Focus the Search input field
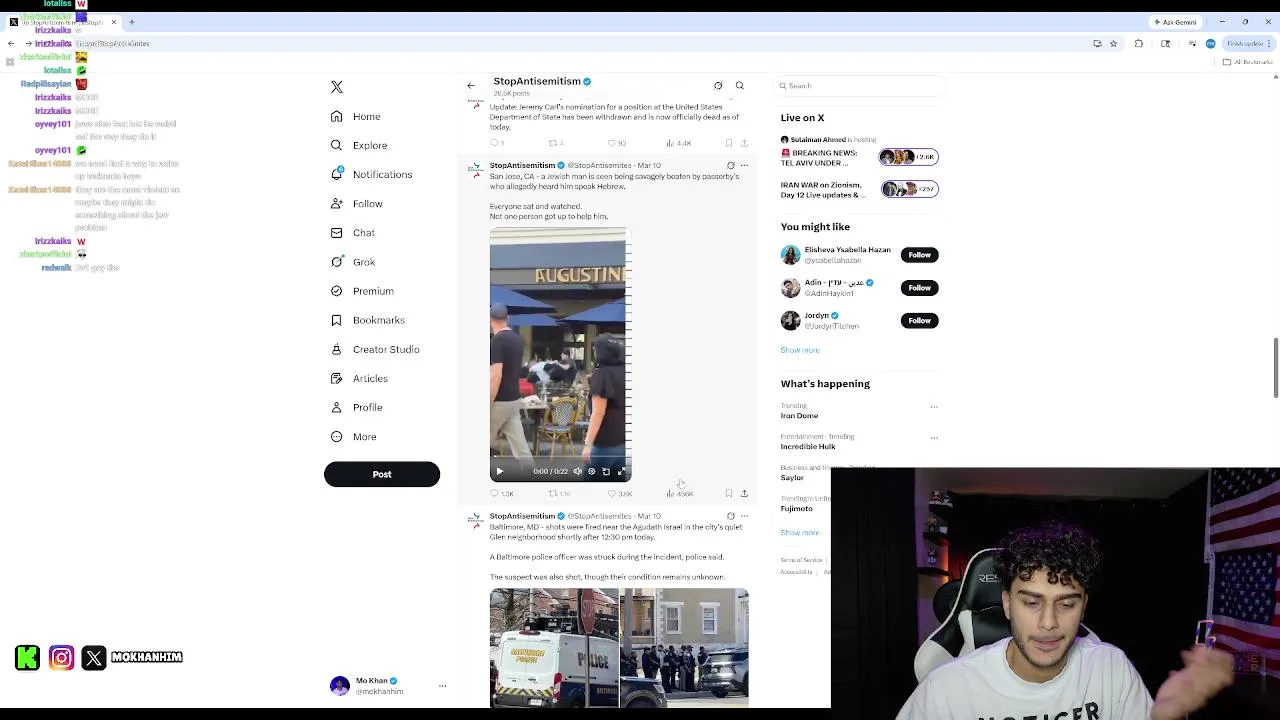1280x720 pixels. 862,86
